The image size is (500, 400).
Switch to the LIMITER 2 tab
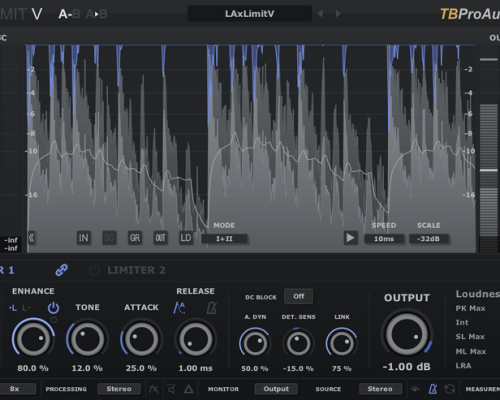(x=136, y=270)
